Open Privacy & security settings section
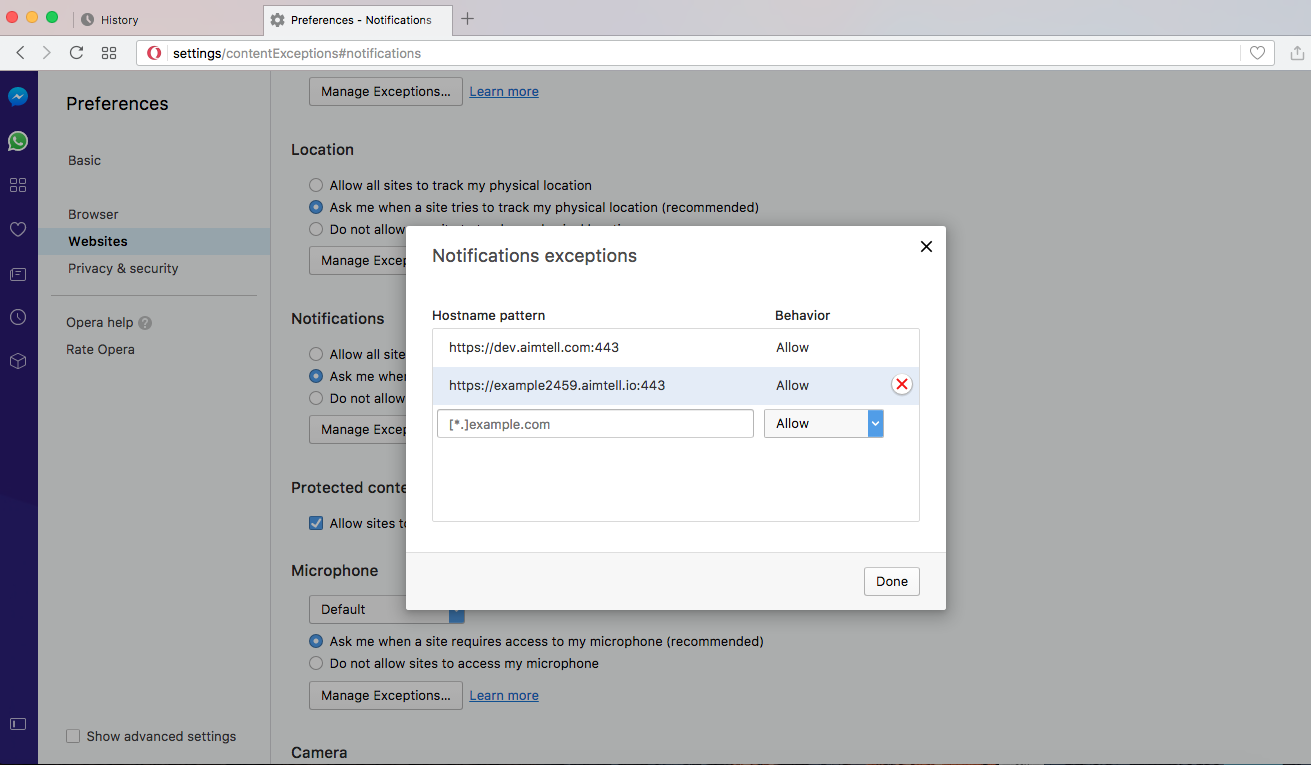 click(x=123, y=268)
